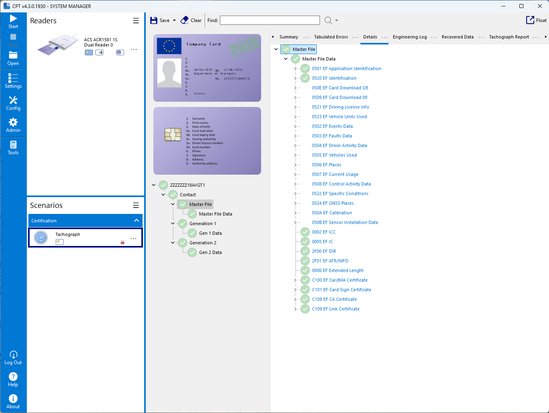Clear results with the Clear eraser button
The image size is (549, 413).
click(191, 20)
